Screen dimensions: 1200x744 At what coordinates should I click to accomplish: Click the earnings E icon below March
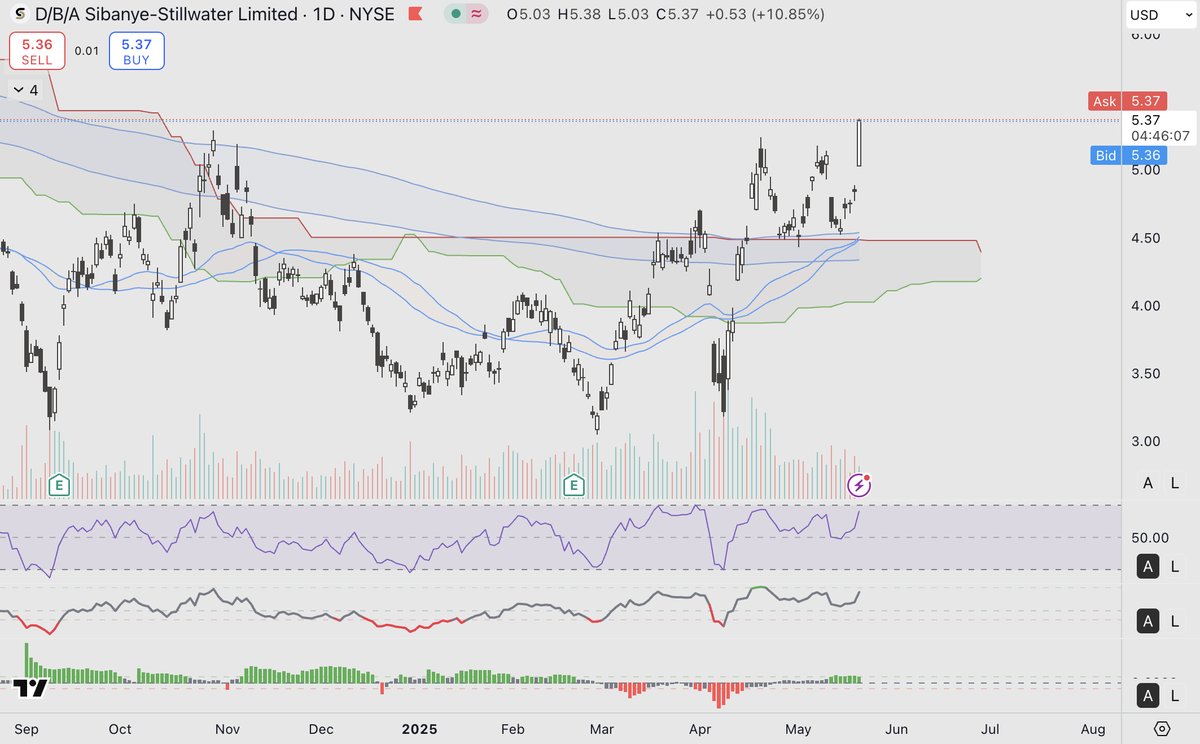coord(574,484)
